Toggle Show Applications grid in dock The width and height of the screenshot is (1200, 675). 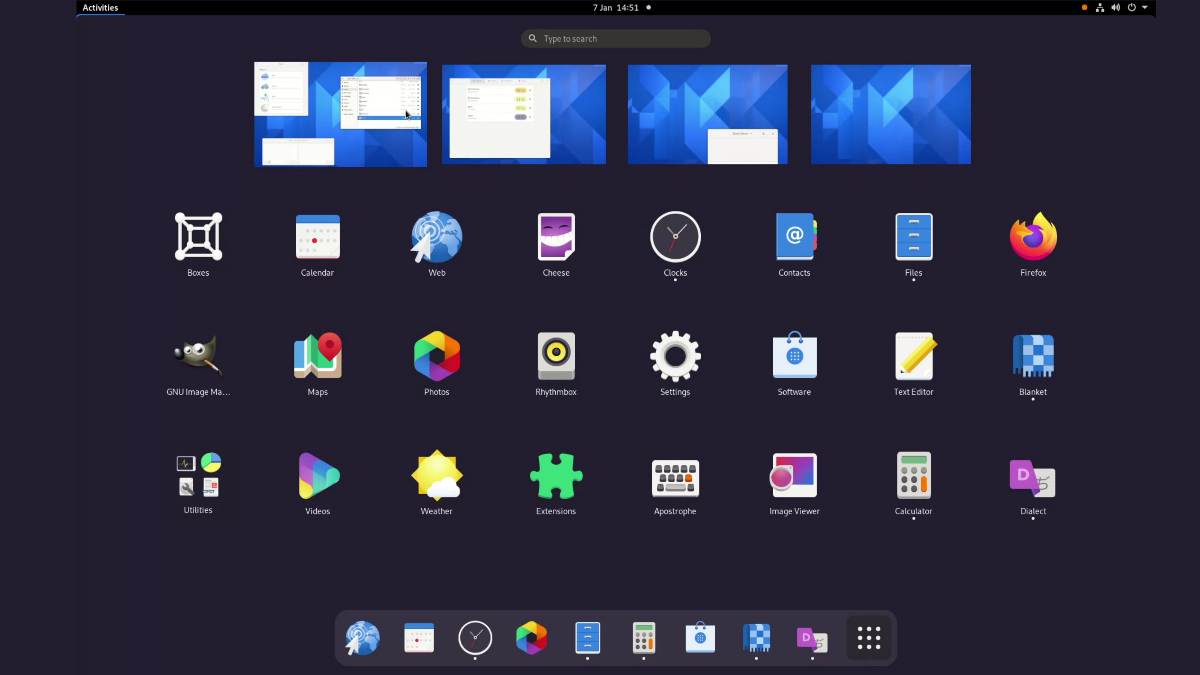[869, 637]
